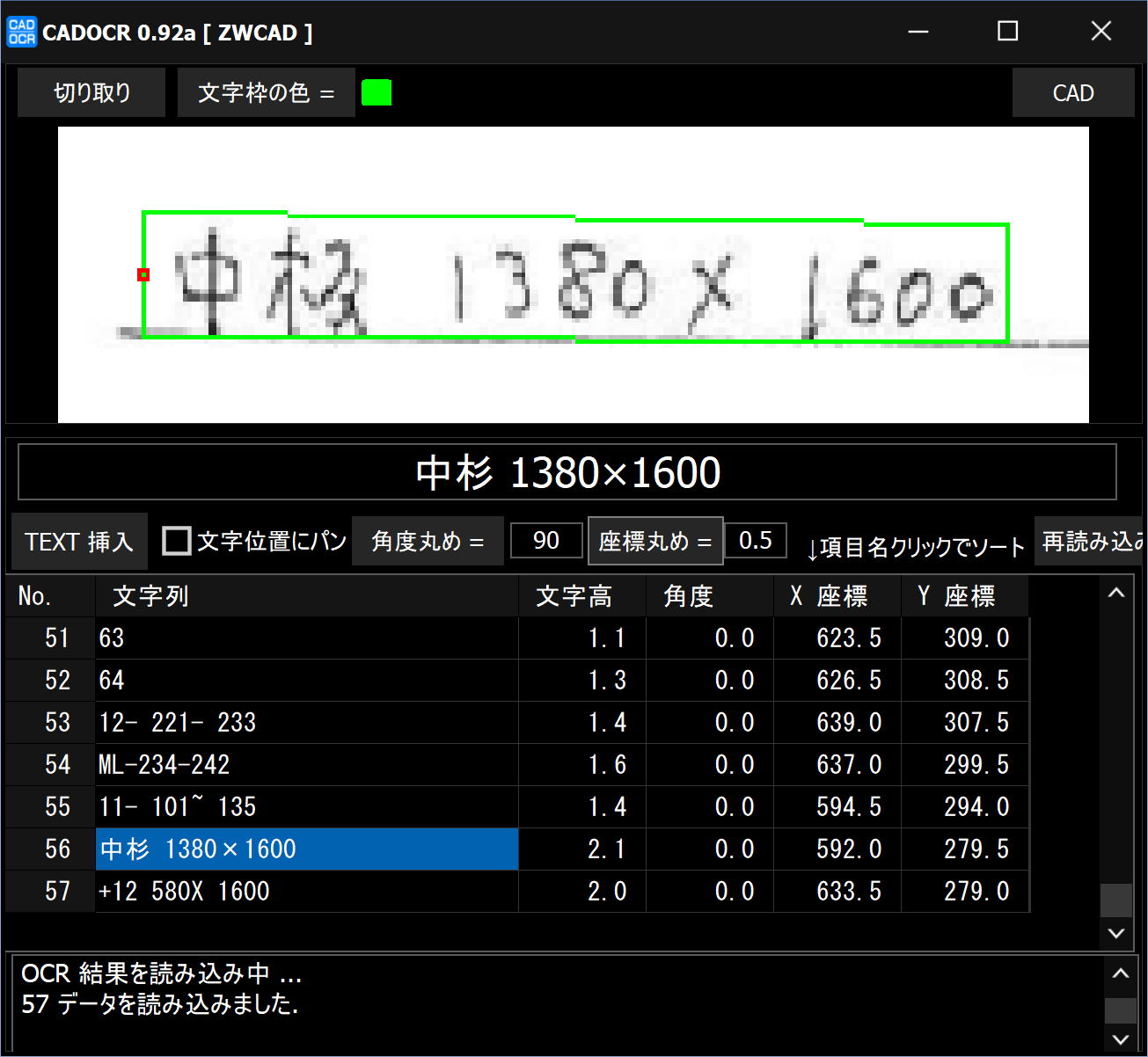
Task: Enable the 文字位置にパン checkbox
Action: pyautogui.click(x=177, y=541)
